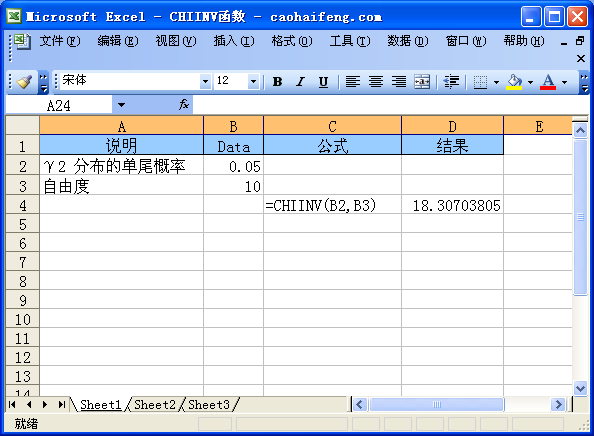Go to last sheet navigation arrow
Viewport: 594px width, 436px height.
click(x=62, y=405)
